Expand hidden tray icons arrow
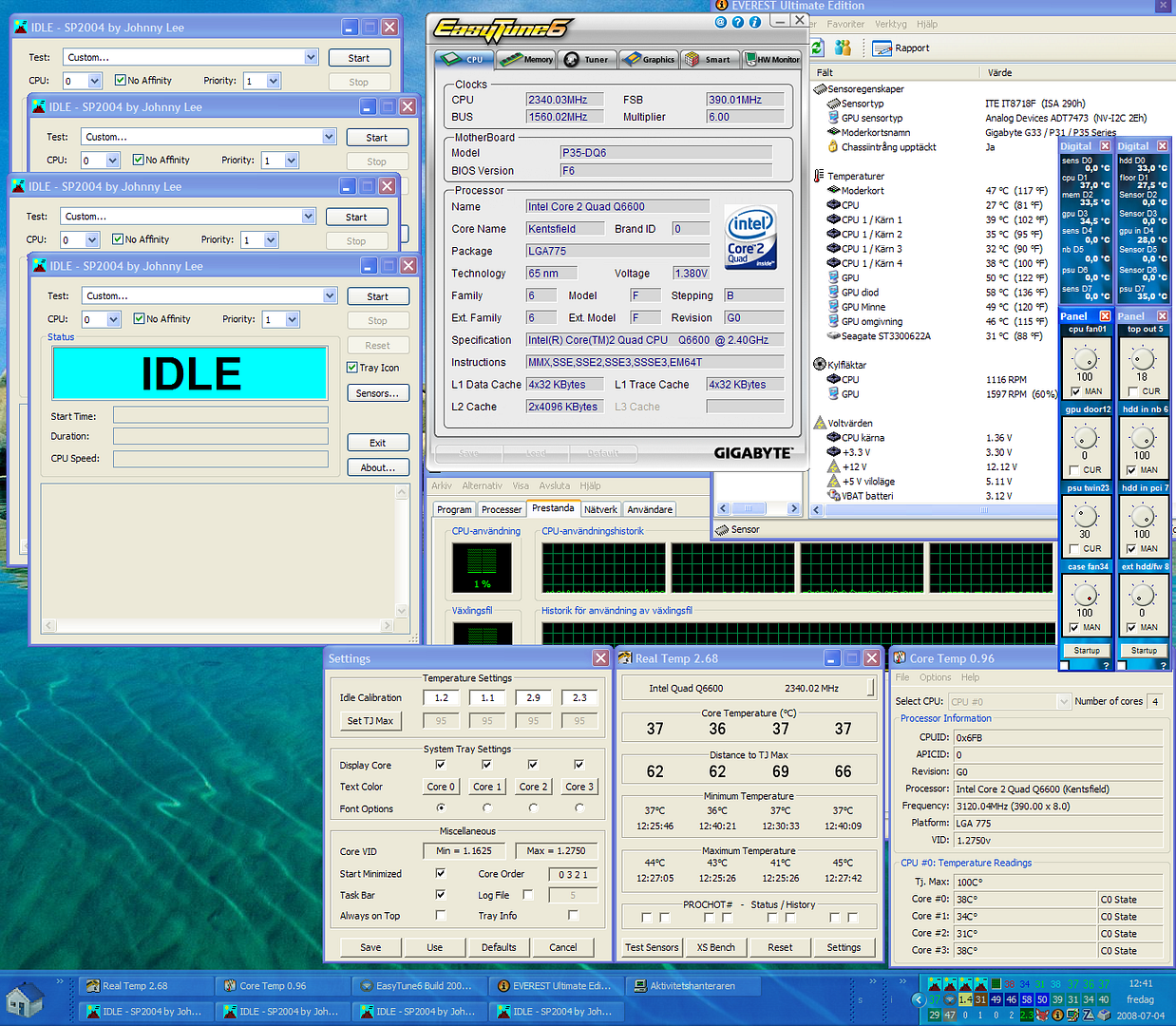Screen dimensions: 1176x1026 917,999
